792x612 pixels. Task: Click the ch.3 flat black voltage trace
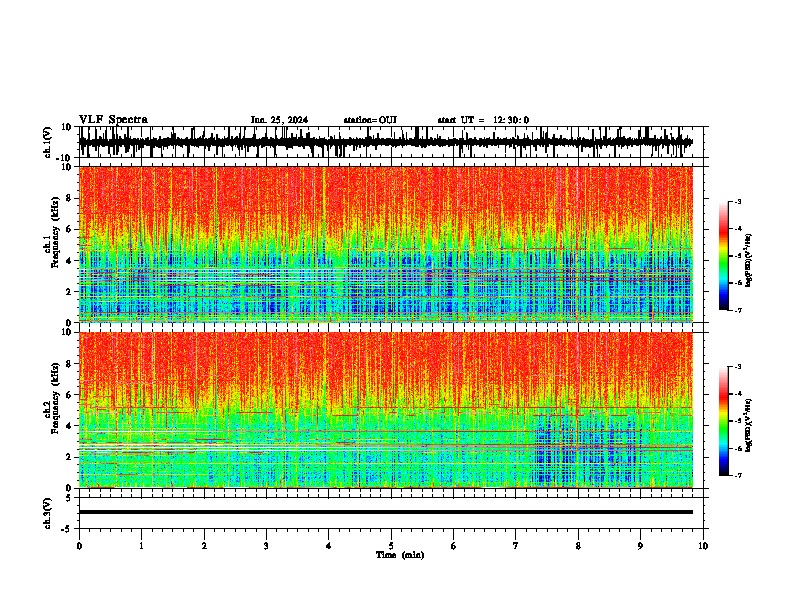pyautogui.click(x=386, y=512)
